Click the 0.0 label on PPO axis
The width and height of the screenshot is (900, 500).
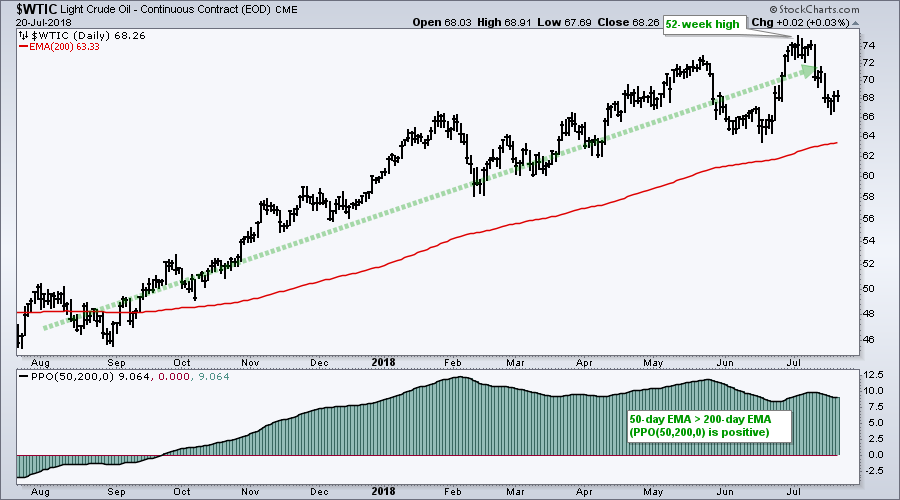tap(875, 455)
